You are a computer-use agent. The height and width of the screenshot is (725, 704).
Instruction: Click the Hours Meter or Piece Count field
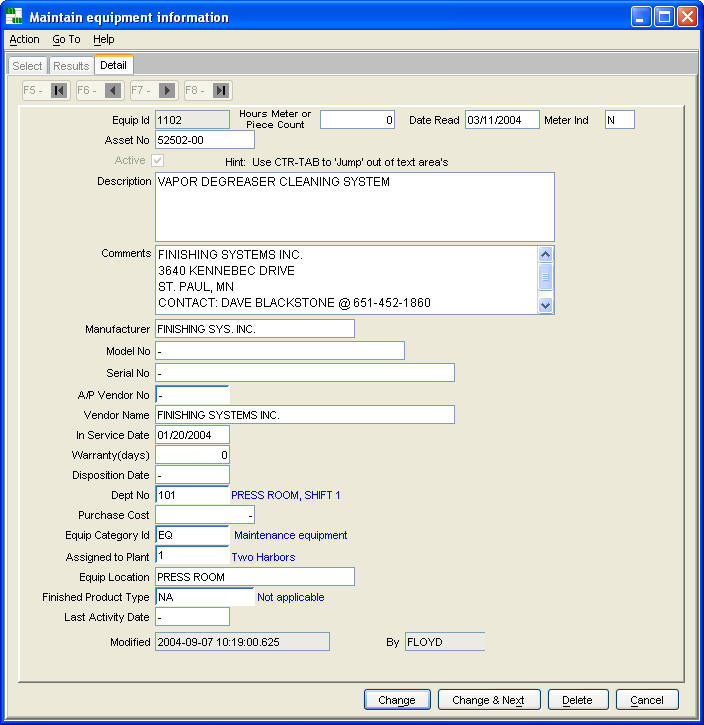click(357, 120)
